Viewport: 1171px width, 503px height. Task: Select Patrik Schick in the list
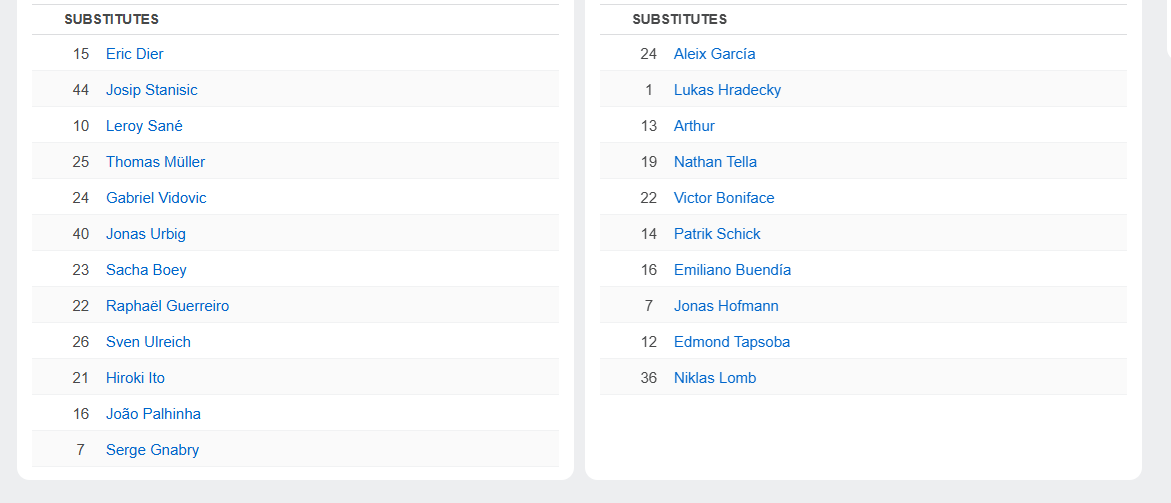[x=717, y=234]
